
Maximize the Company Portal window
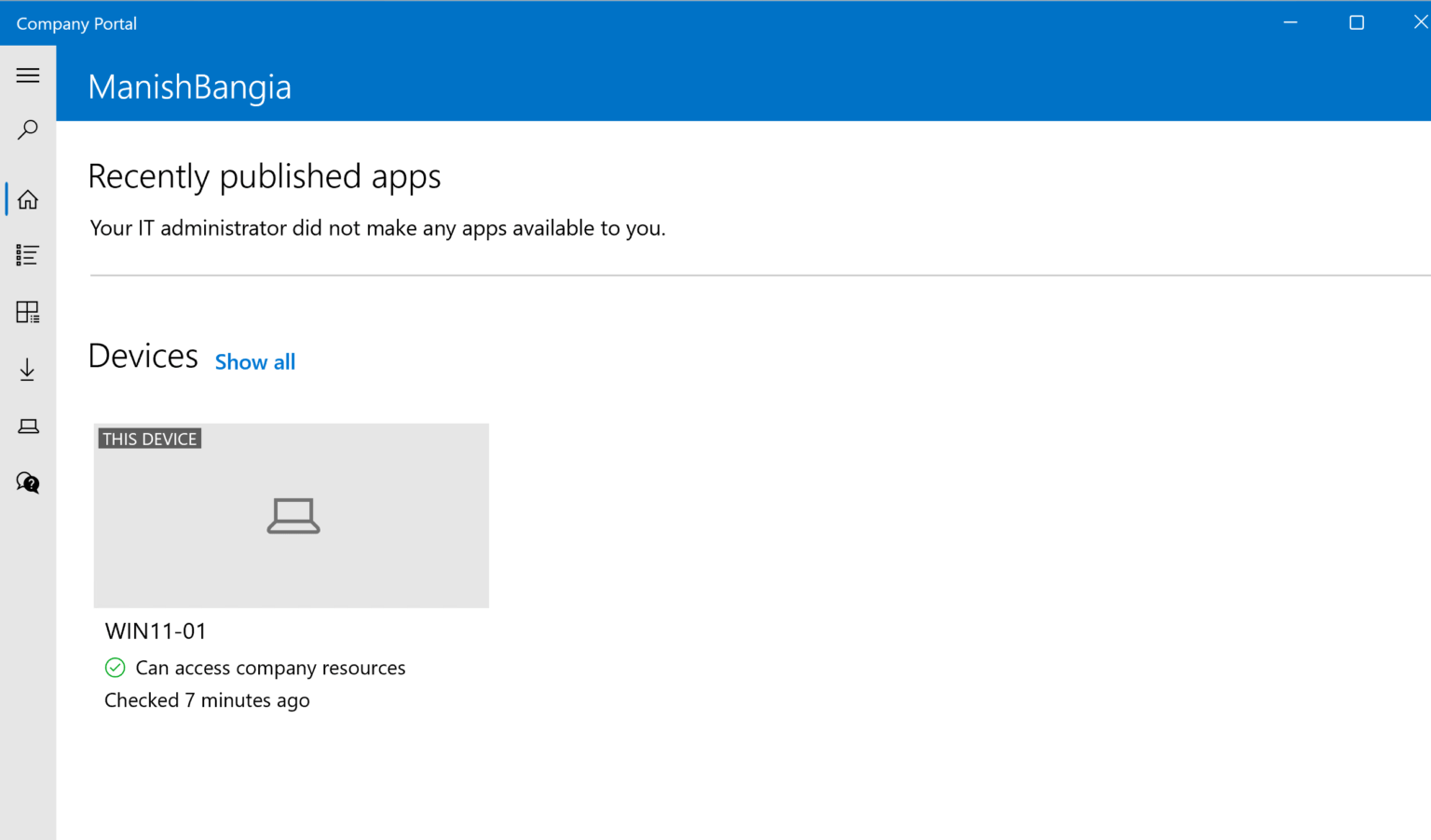click(1356, 21)
